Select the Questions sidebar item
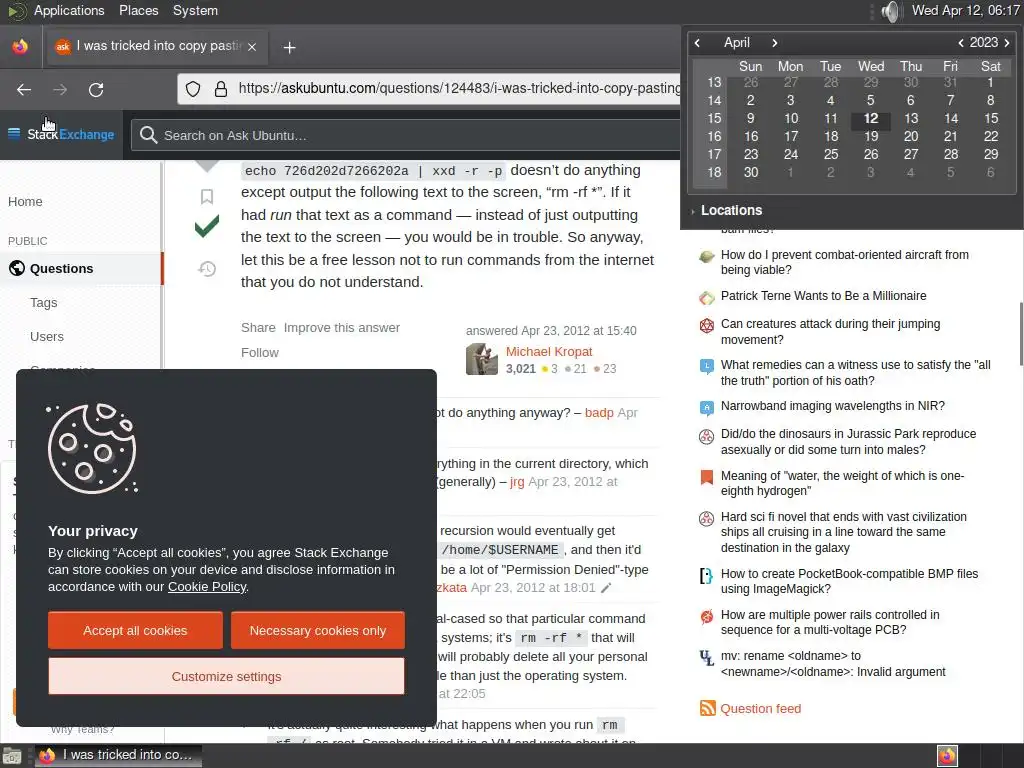The width and height of the screenshot is (1024, 768). pyautogui.click(x=81, y=268)
